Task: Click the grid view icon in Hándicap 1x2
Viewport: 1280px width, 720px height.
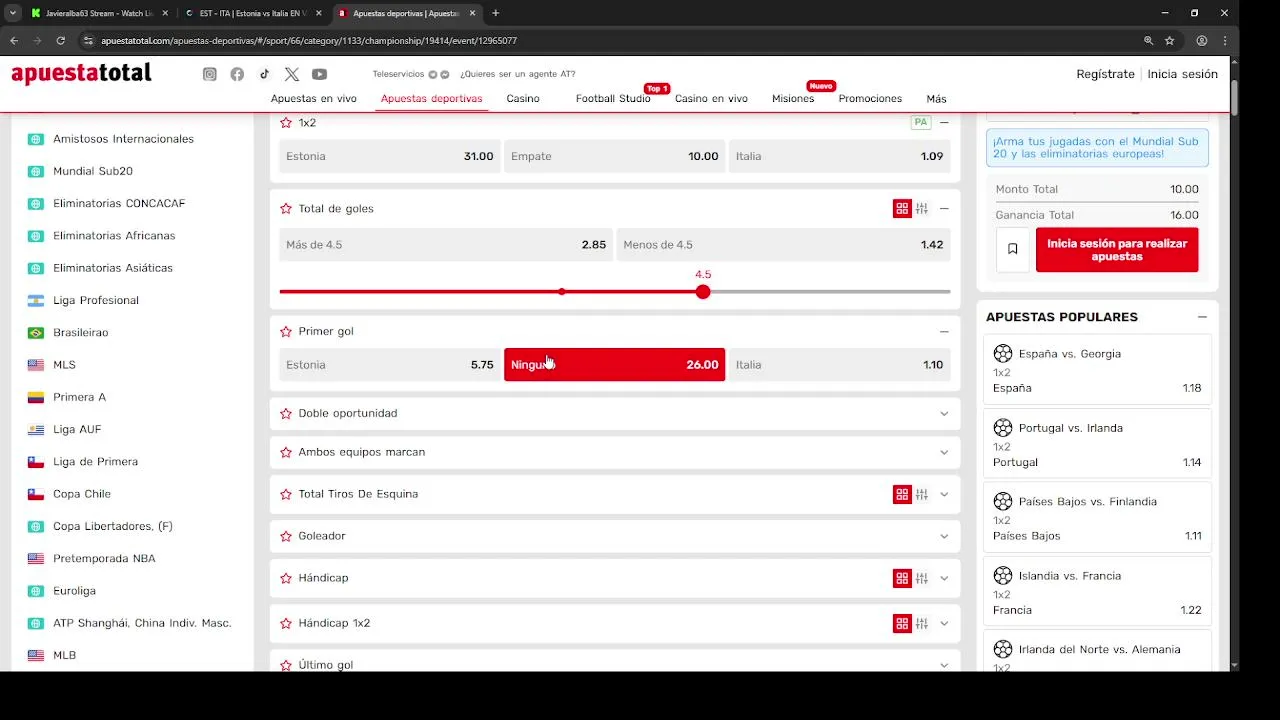Action: (902, 623)
